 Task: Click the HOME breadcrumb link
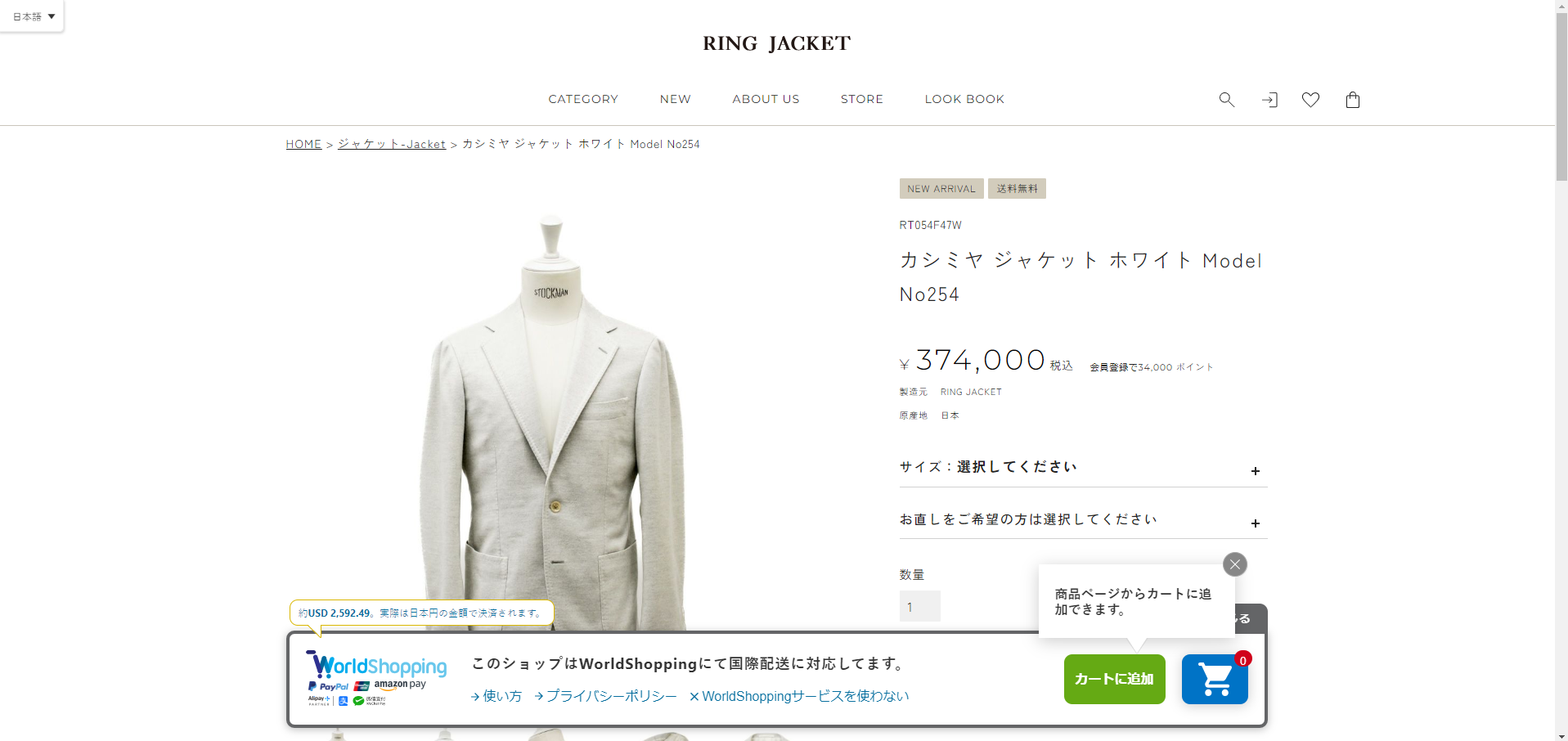[303, 144]
